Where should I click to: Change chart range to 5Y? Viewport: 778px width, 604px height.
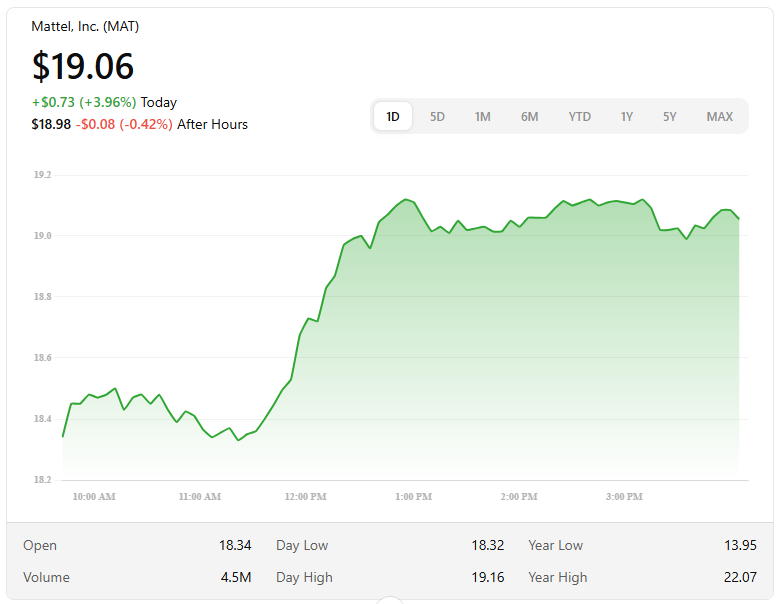coord(669,117)
